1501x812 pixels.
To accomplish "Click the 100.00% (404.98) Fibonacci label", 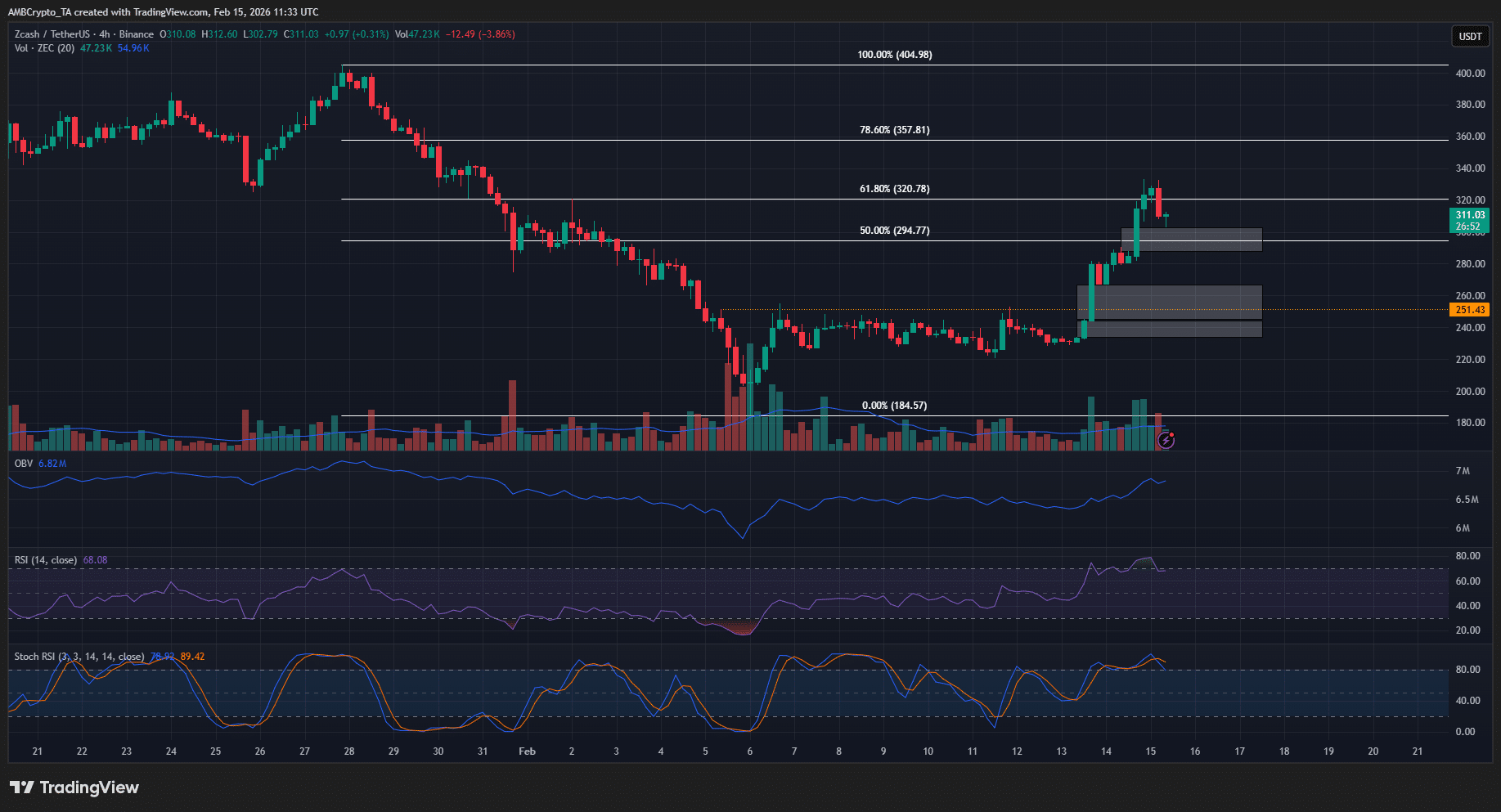I will point(894,54).
